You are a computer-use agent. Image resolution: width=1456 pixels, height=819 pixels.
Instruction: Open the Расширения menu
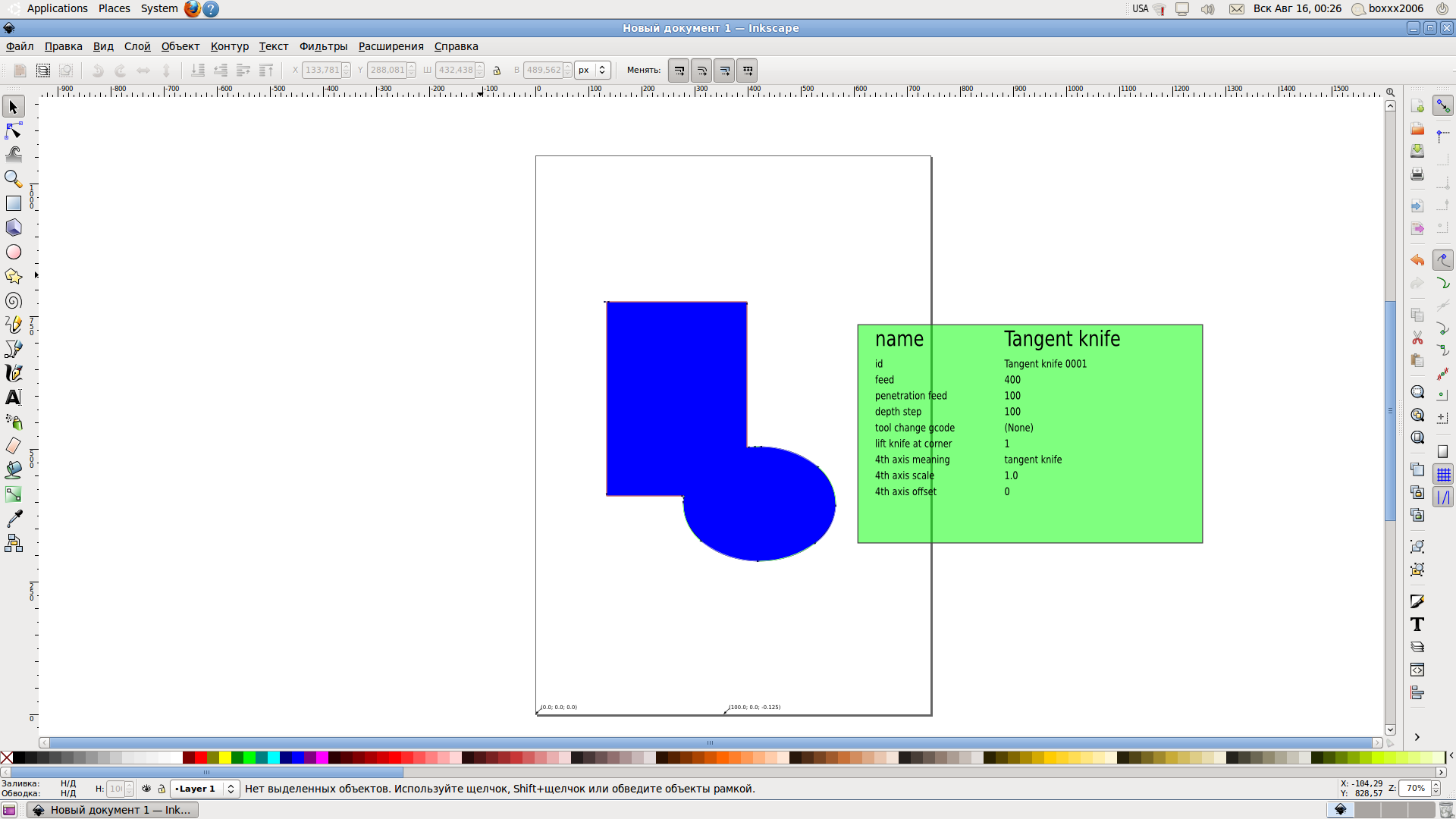[x=391, y=46]
